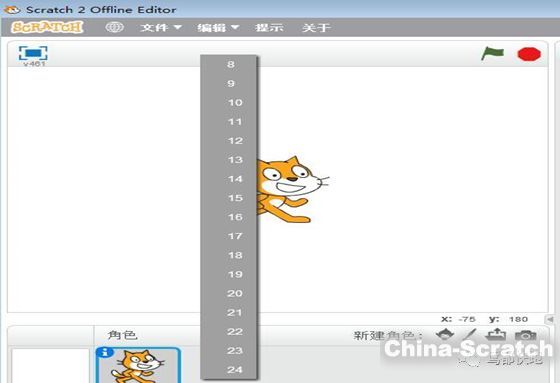The width and height of the screenshot is (560, 383).
Task: Collapse stage panel with small arrow
Action: click(x=550, y=319)
